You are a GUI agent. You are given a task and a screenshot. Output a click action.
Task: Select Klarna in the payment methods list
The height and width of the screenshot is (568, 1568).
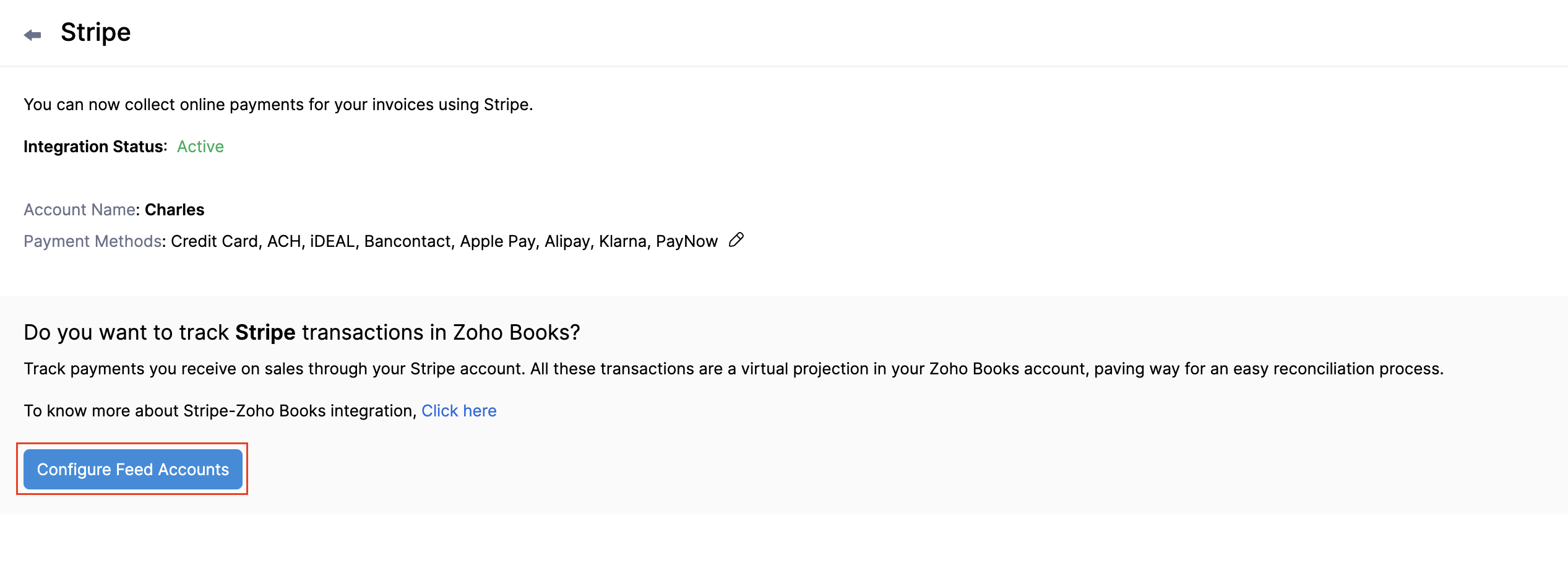[x=622, y=241]
